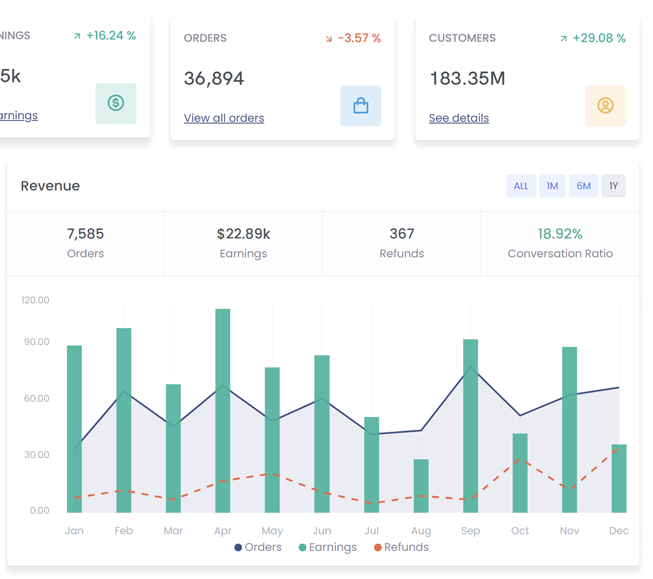
Task: Click the dollar sign earnings icon
Action: (x=116, y=104)
